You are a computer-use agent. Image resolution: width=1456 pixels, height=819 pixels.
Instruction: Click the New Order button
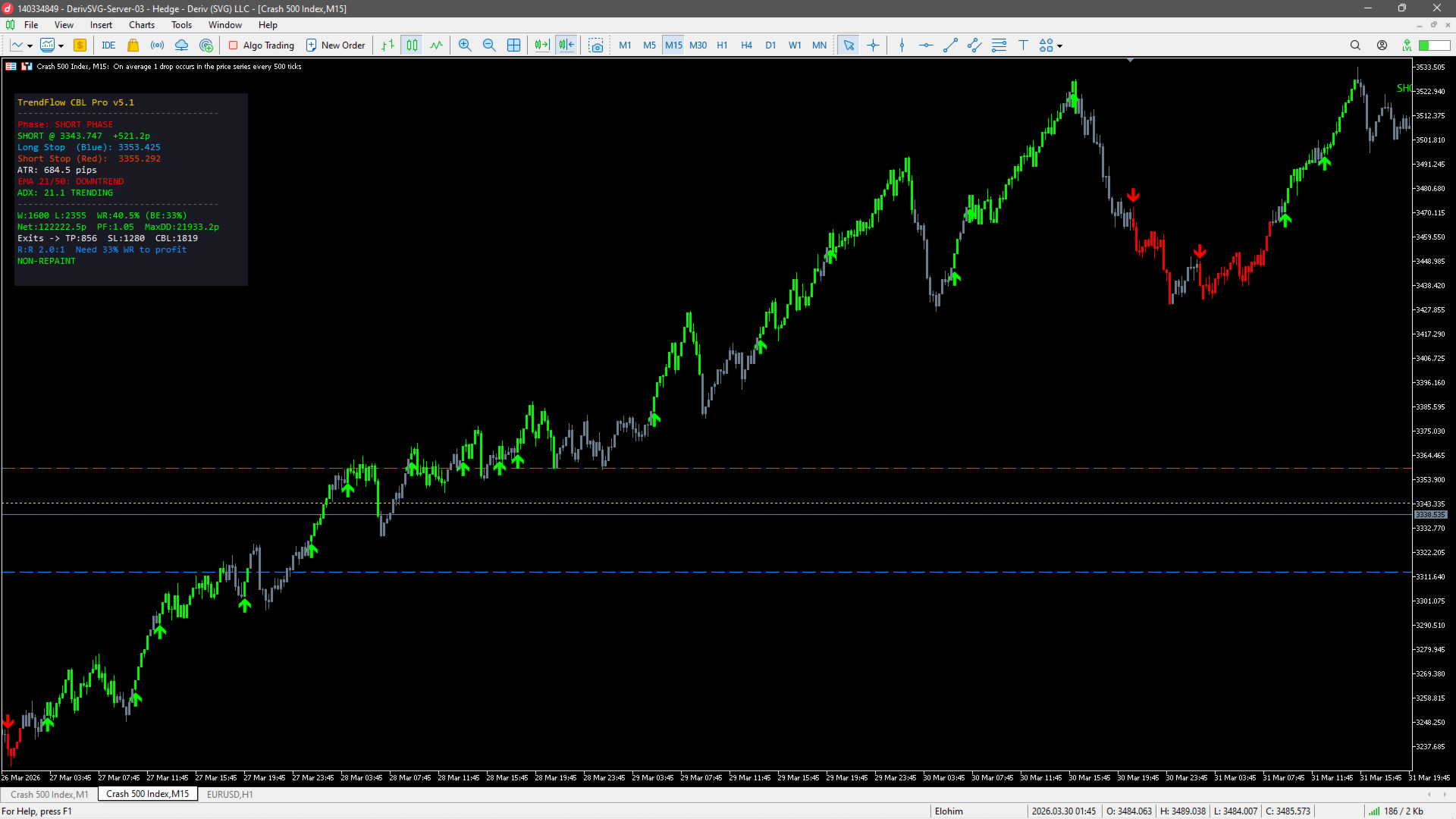[335, 45]
